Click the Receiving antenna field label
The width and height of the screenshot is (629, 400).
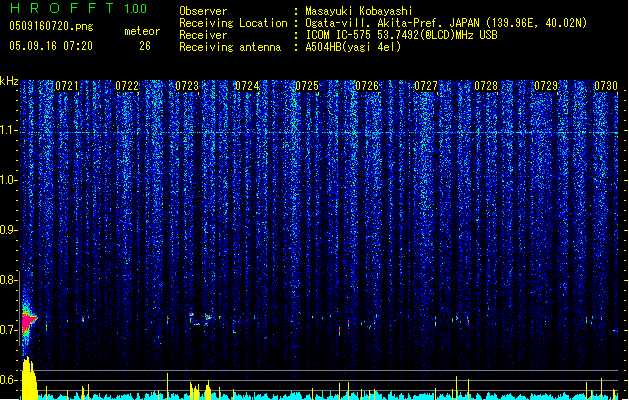pos(230,47)
